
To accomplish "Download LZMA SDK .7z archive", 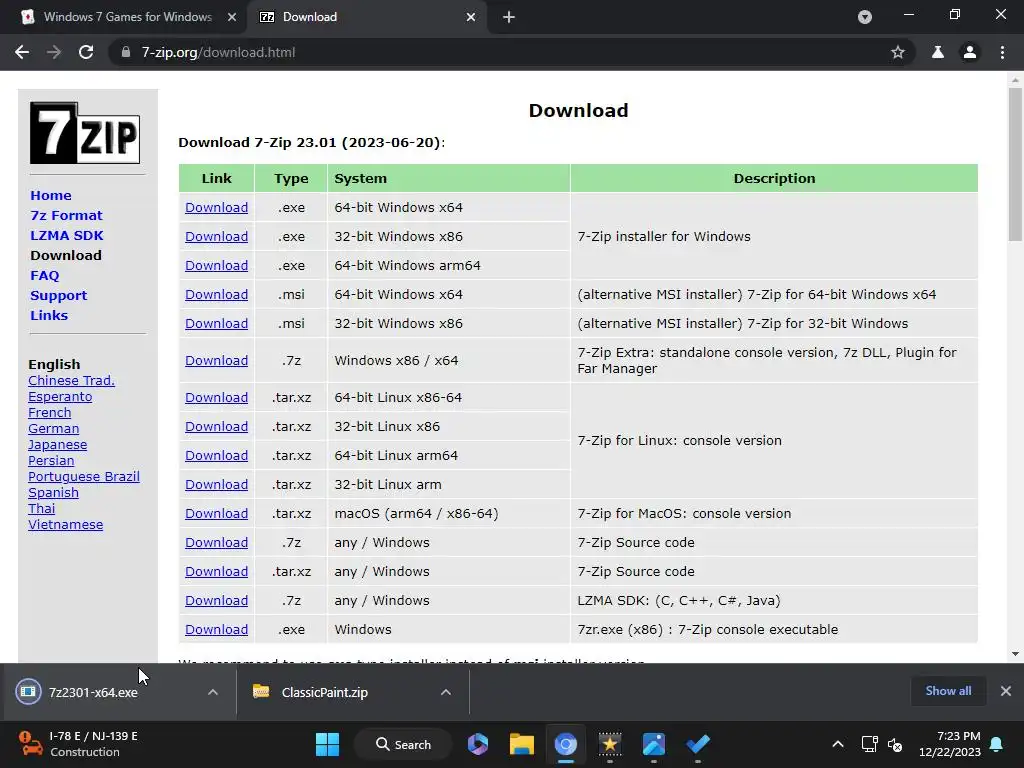I will coord(216,601).
